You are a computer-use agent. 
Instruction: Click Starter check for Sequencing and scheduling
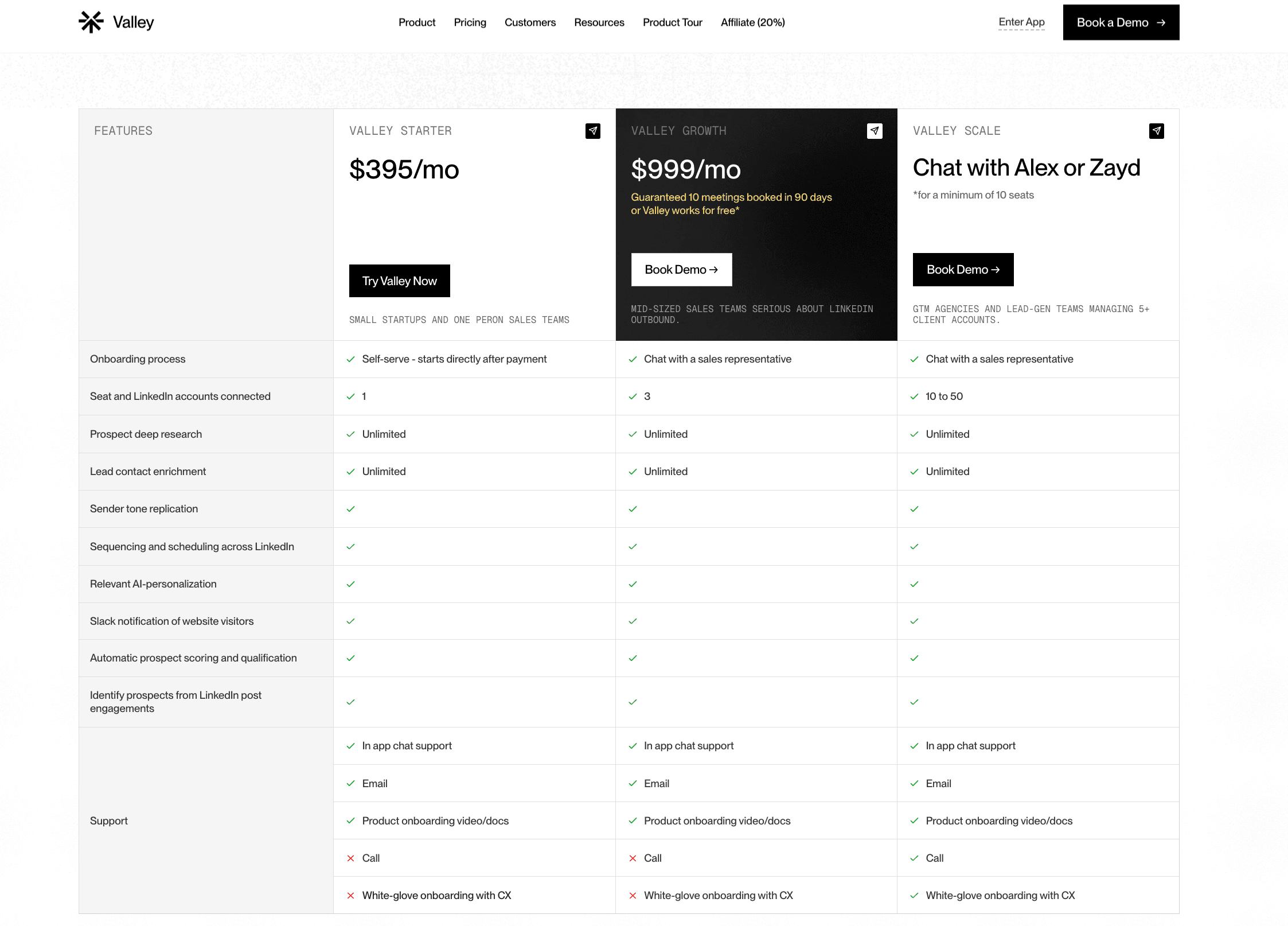351,547
